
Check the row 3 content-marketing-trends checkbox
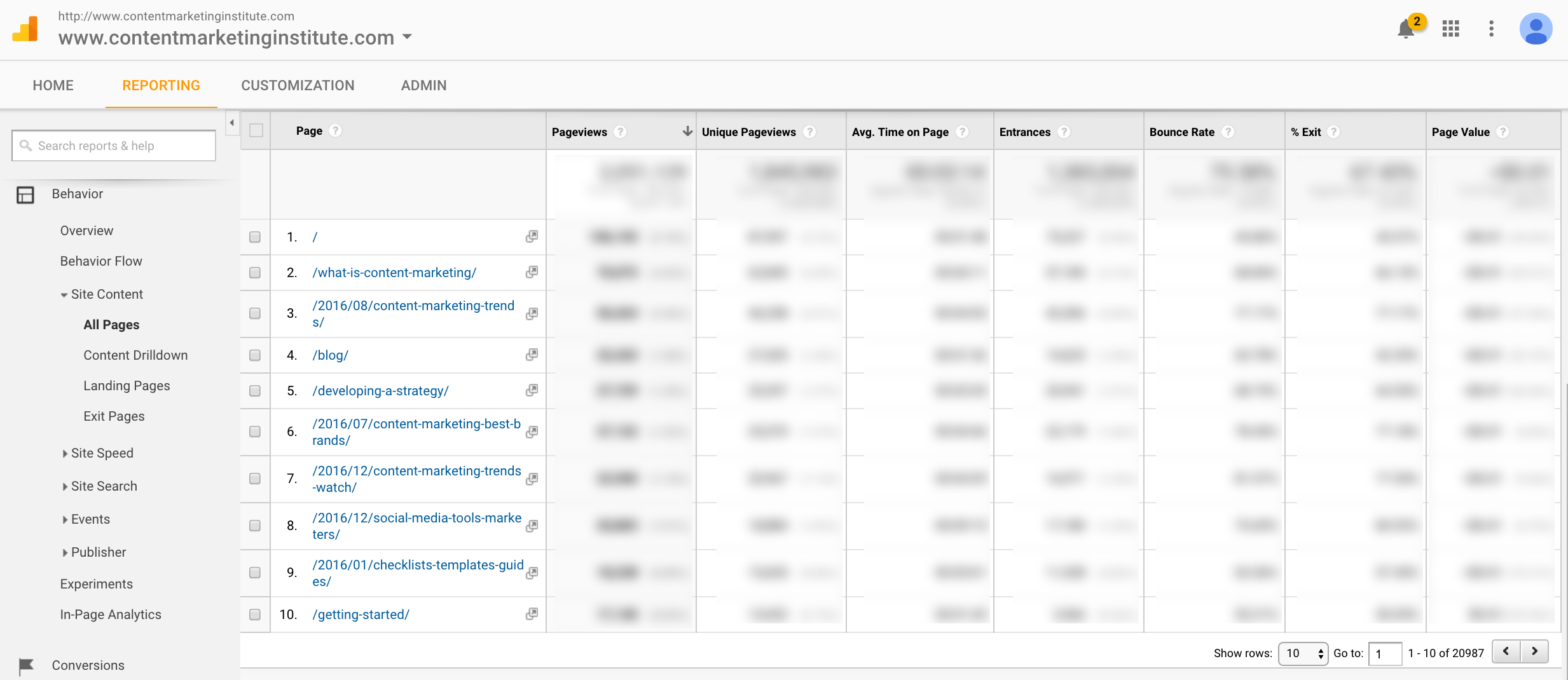pos(255,313)
